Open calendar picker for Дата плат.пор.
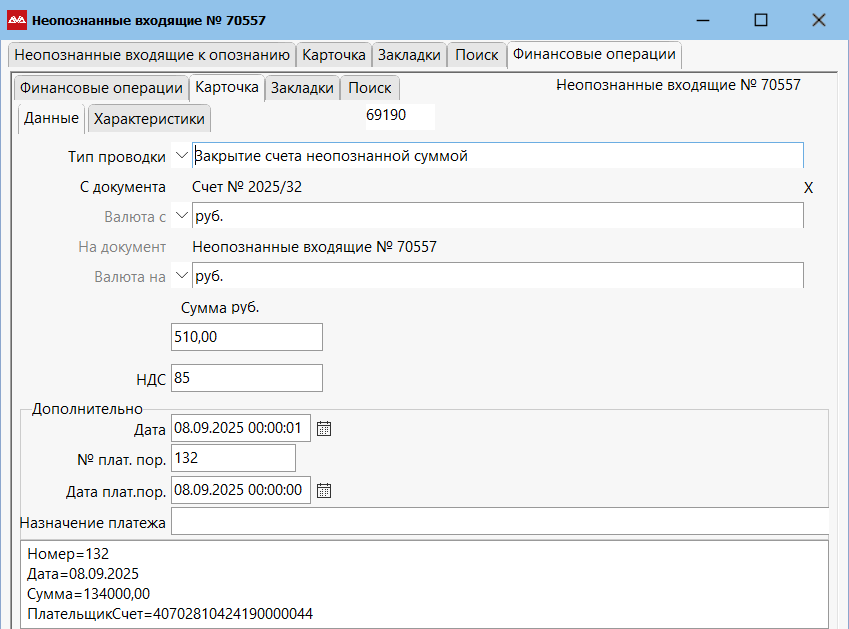Viewport: 849px width, 629px height. click(x=324, y=490)
